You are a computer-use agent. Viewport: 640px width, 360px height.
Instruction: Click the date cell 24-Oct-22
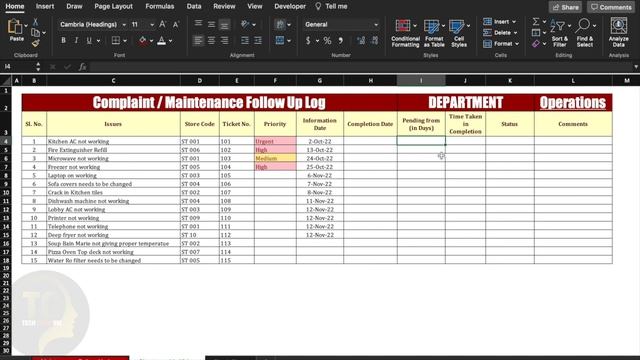pos(320,158)
